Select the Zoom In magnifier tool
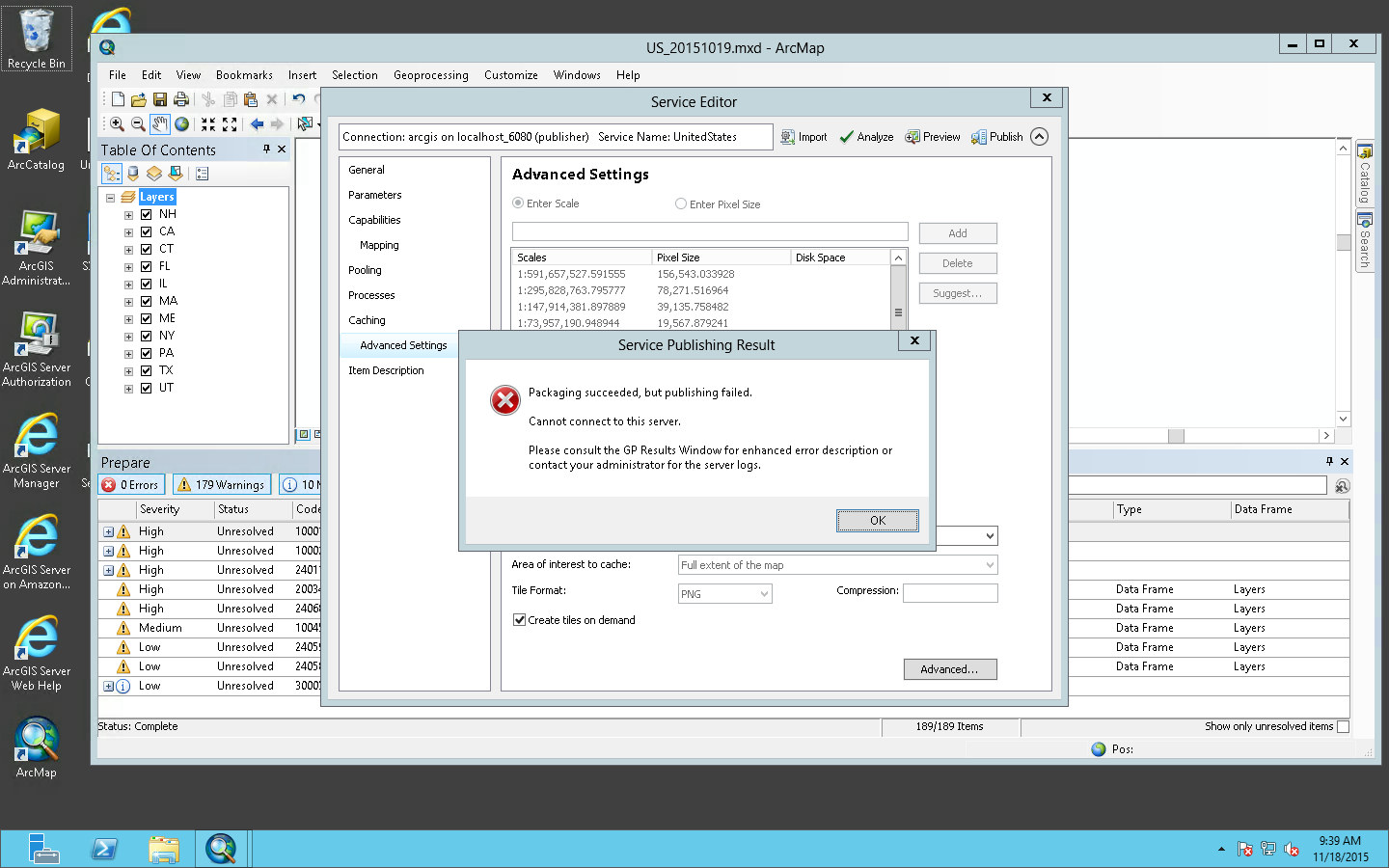Image resolution: width=1389 pixels, height=868 pixels. tap(117, 124)
